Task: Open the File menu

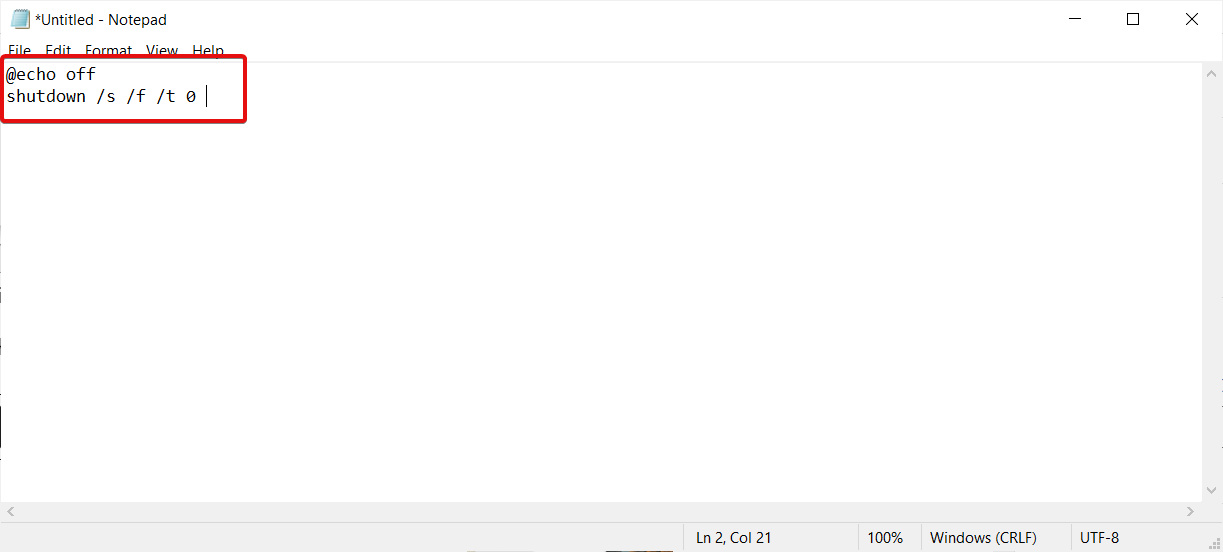Action: coord(19,50)
